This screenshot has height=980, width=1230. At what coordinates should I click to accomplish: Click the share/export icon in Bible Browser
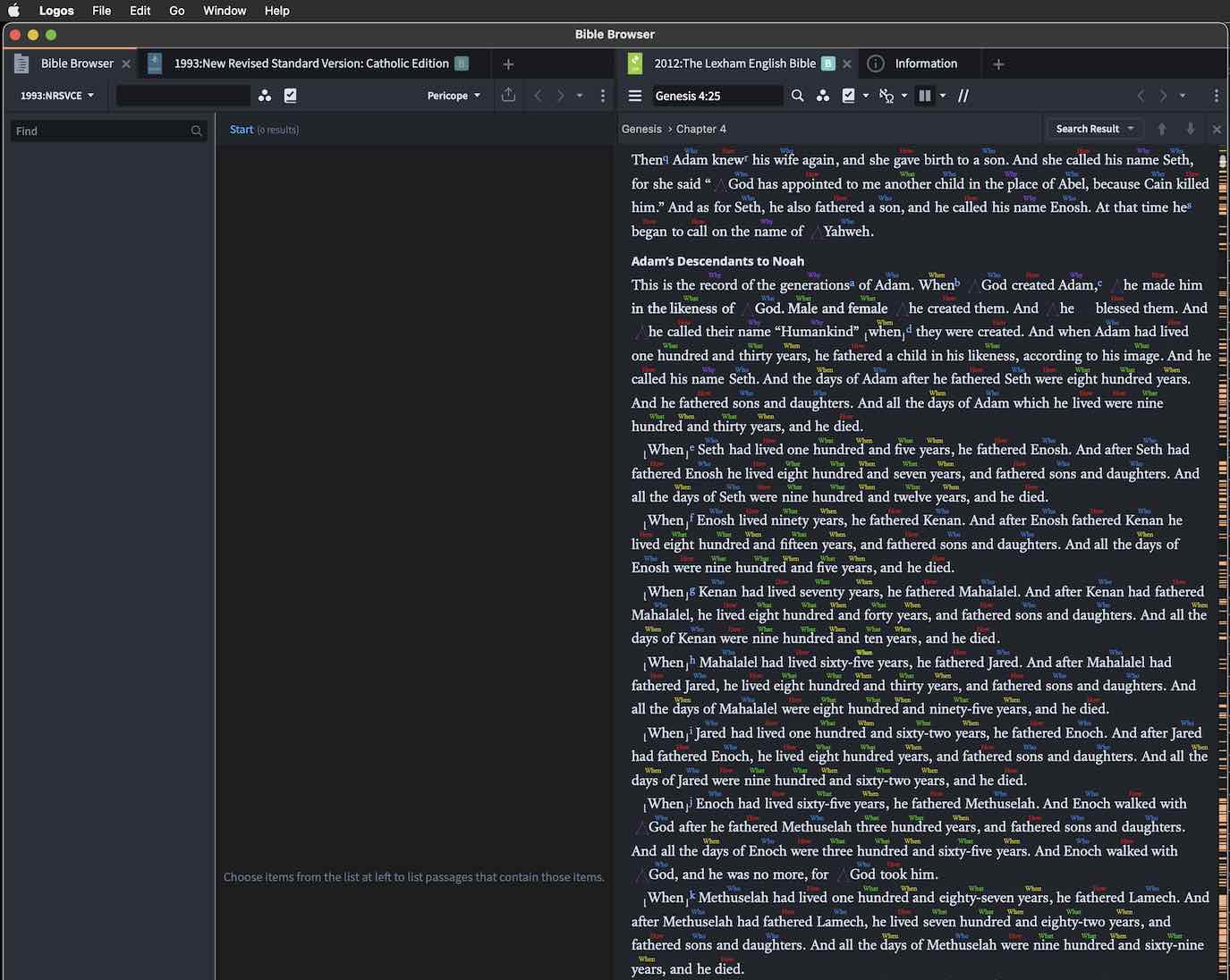click(508, 95)
